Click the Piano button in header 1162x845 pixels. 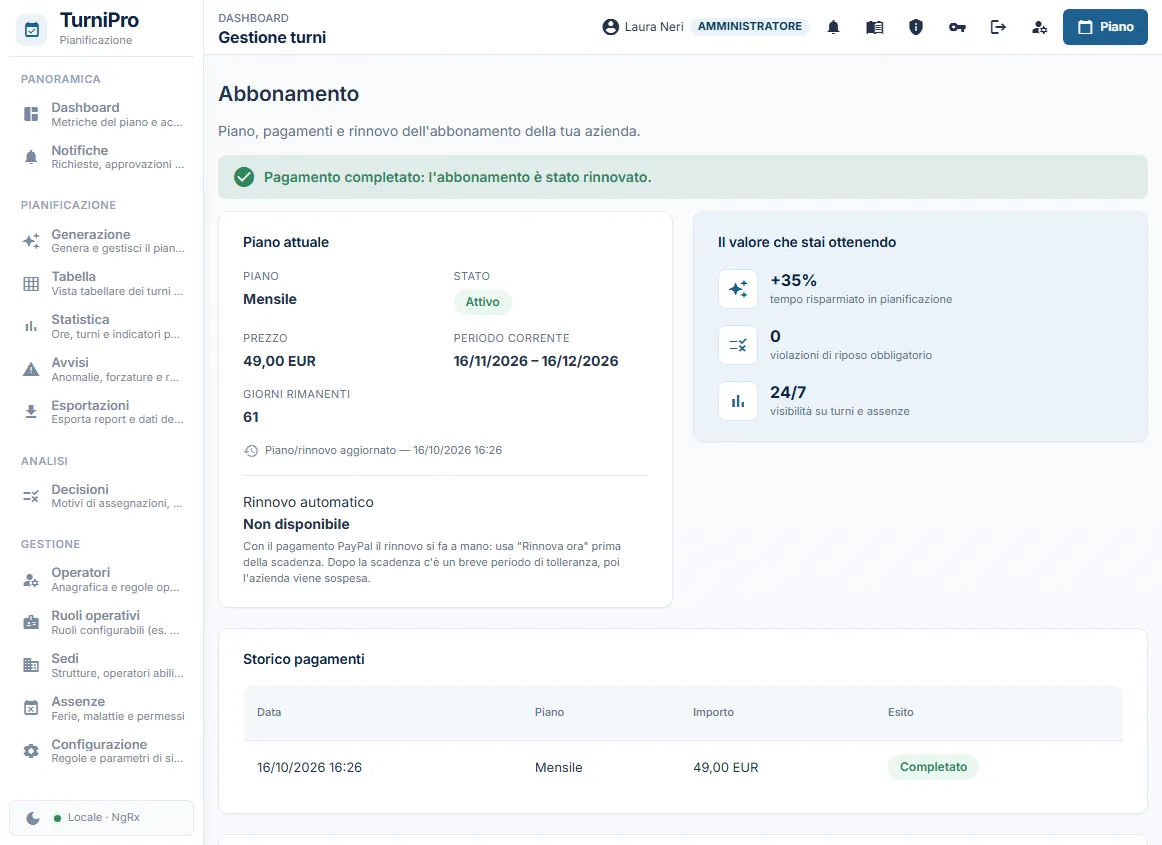tap(1105, 27)
